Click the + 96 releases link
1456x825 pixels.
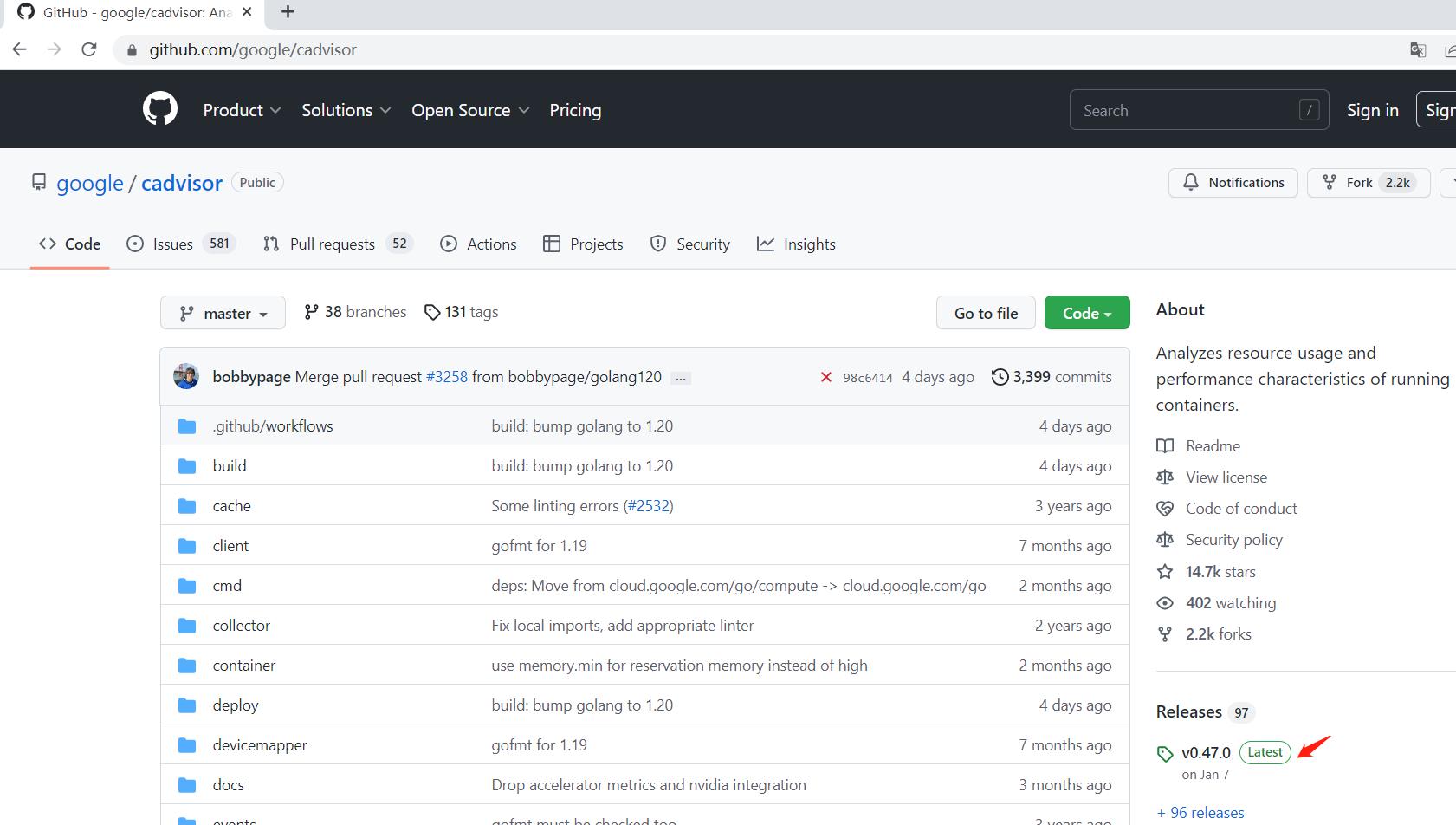click(x=1200, y=813)
